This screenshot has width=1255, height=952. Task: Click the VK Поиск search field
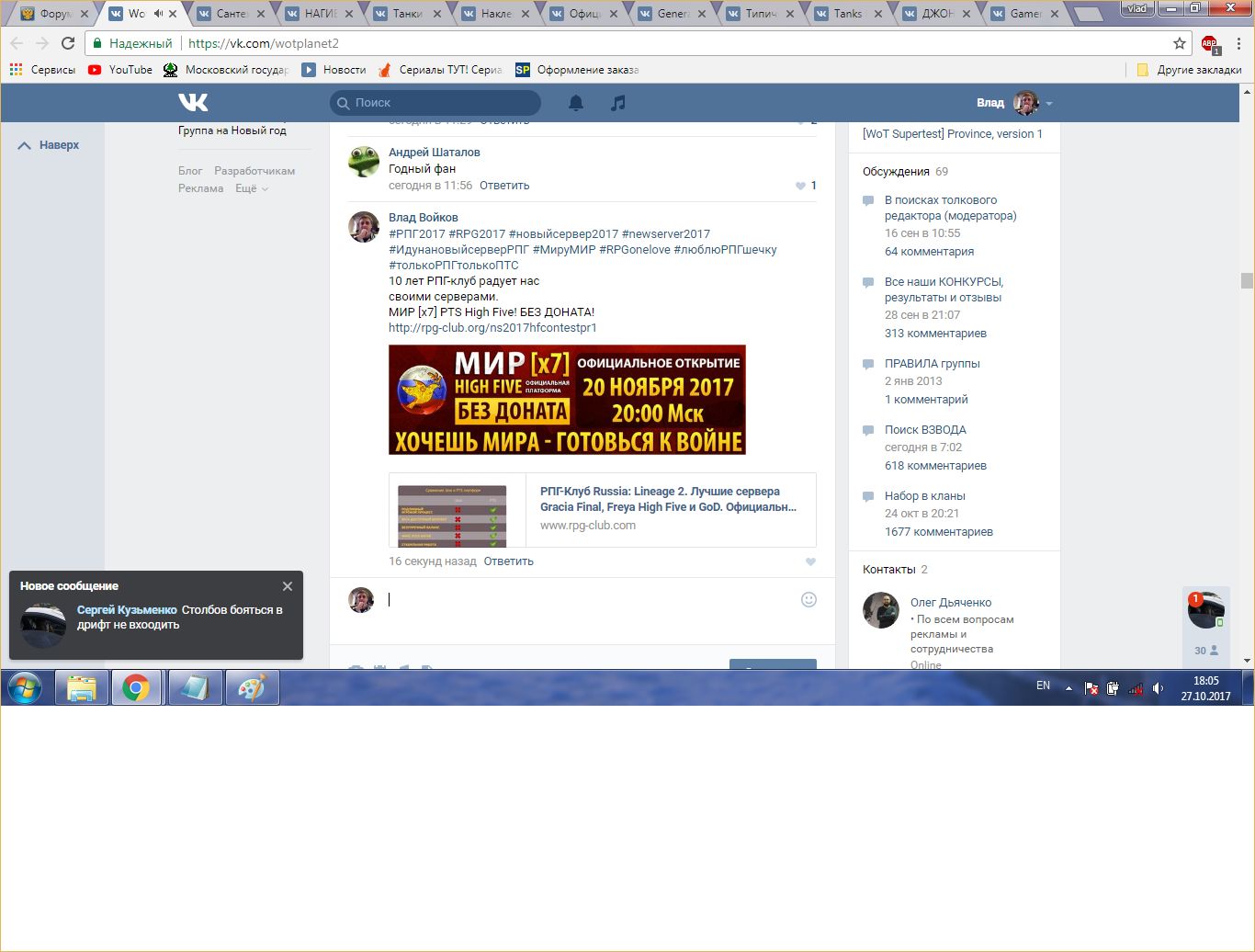pyautogui.click(x=435, y=103)
